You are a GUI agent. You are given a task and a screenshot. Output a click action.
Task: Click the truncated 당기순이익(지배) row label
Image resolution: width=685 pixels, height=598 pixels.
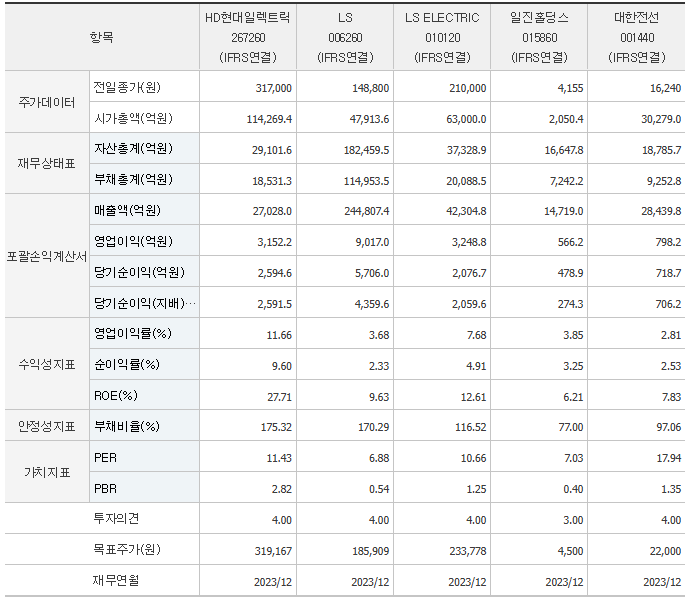coord(145,303)
